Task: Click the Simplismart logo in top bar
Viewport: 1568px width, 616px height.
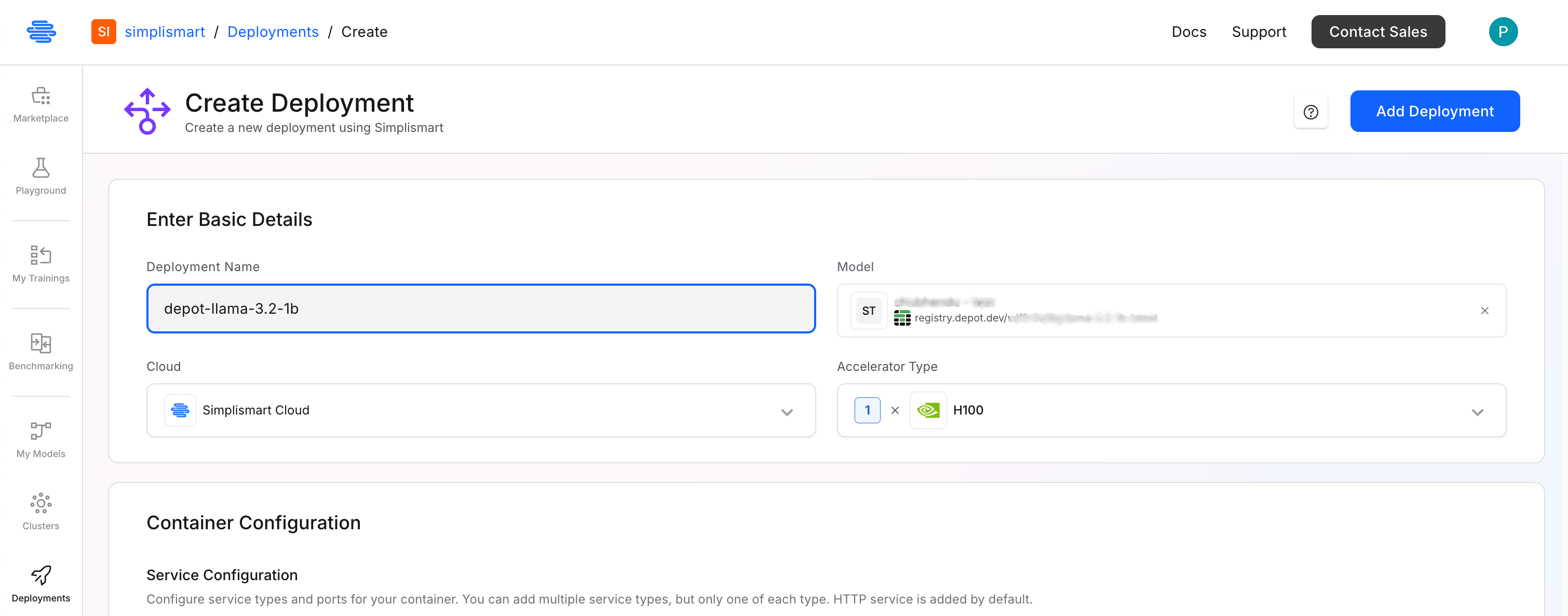Action: coord(43,32)
